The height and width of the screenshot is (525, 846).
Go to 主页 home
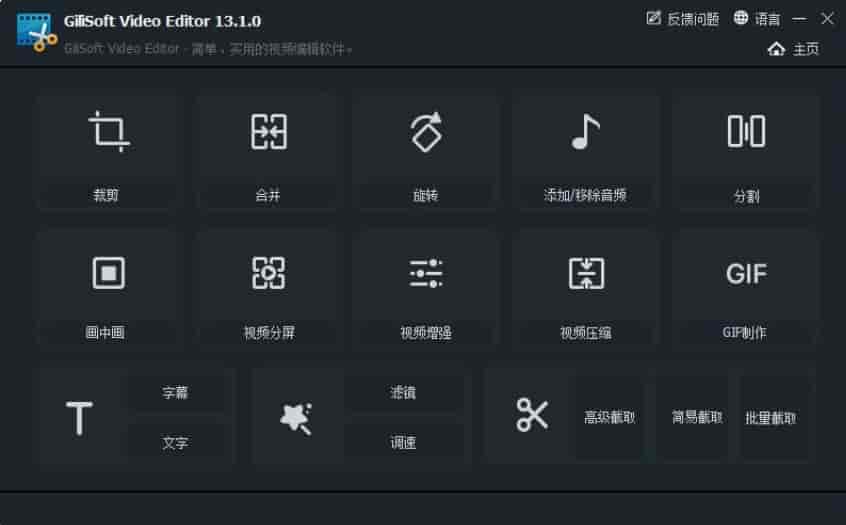click(793, 49)
